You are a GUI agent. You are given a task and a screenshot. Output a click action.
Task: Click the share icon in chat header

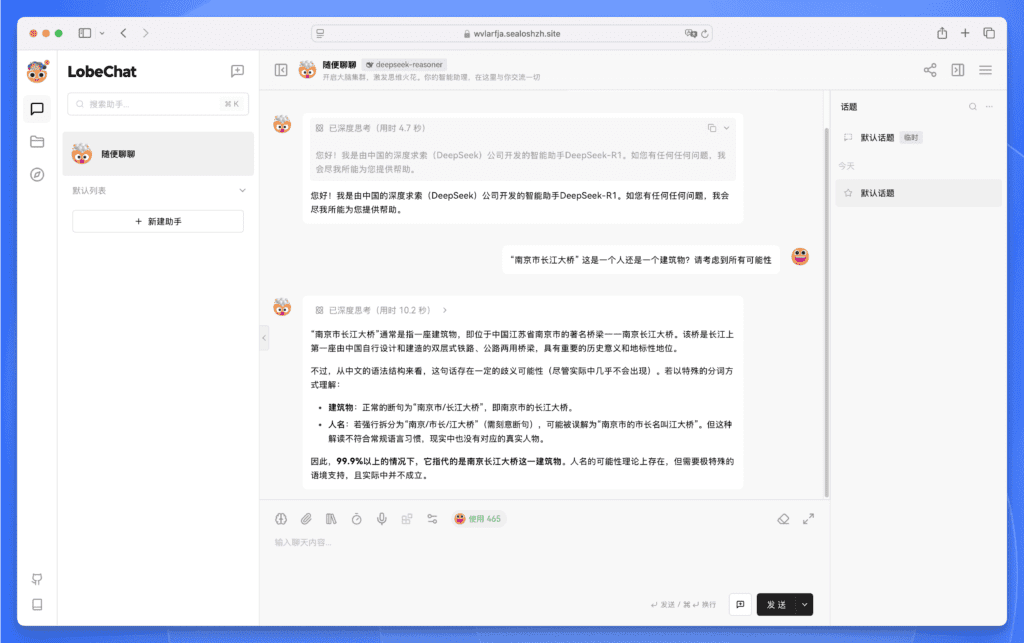pyautogui.click(x=930, y=70)
